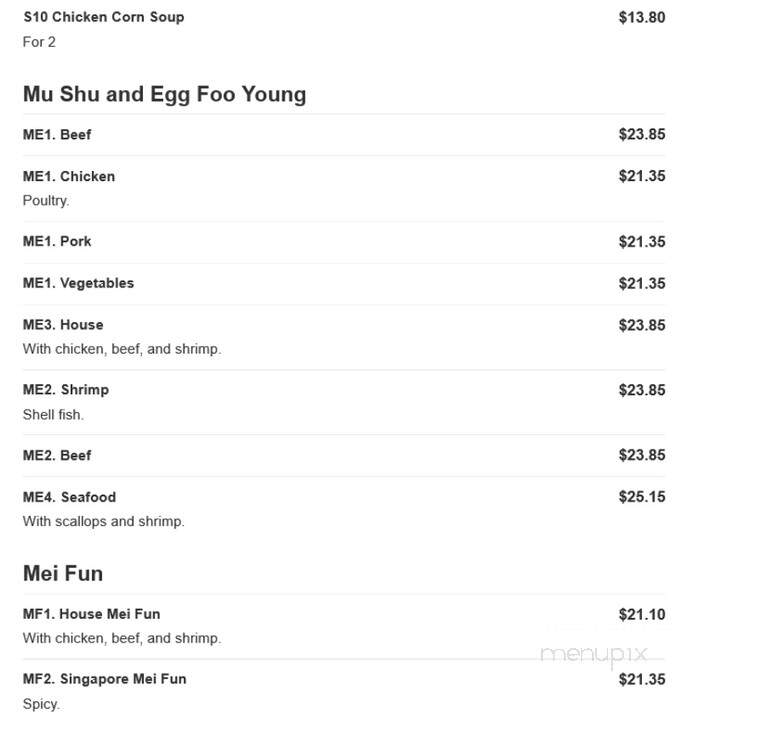Click the ME2. Beef entry
The width and height of the screenshot is (773, 737).
57,455
